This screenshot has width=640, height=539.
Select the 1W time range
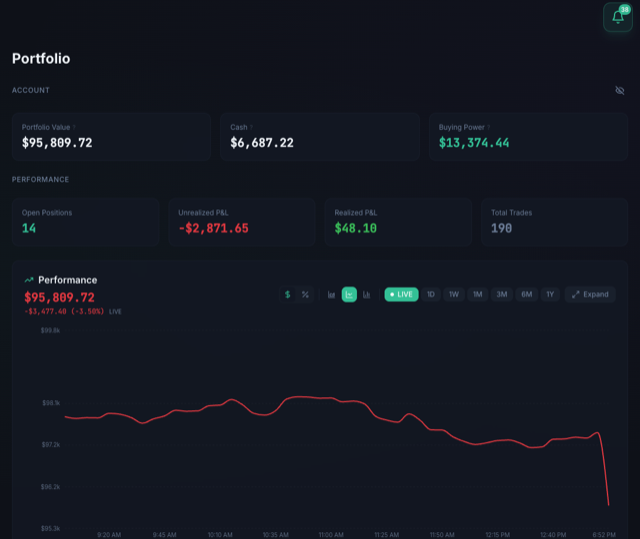tap(454, 295)
